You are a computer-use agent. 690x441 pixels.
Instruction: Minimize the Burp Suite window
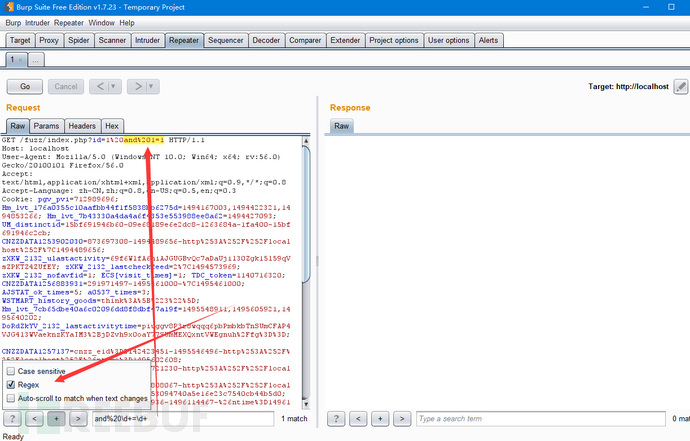tap(646, 7)
